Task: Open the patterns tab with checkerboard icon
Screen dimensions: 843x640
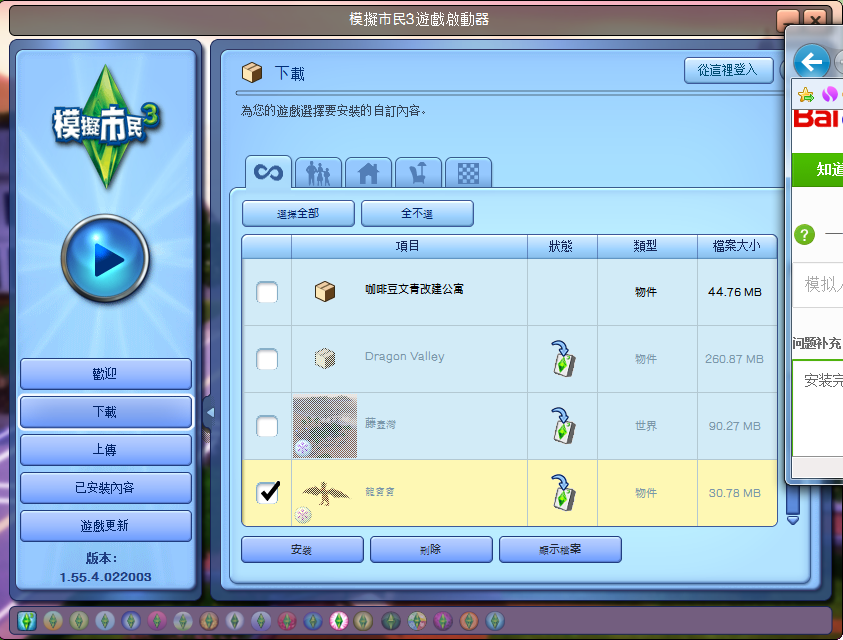Action: tap(468, 173)
